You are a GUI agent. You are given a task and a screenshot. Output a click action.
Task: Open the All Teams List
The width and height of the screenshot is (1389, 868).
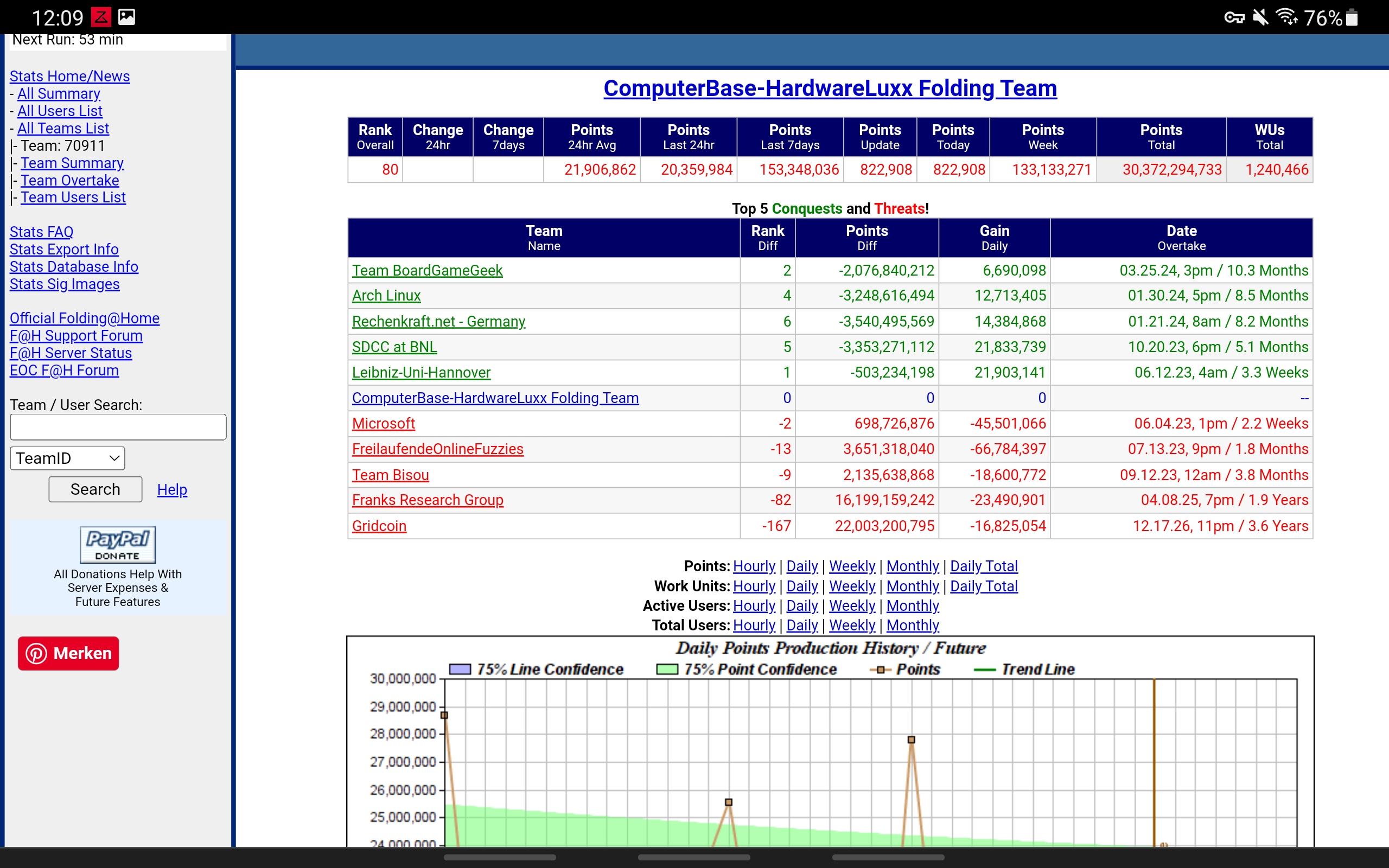click(63, 129)
